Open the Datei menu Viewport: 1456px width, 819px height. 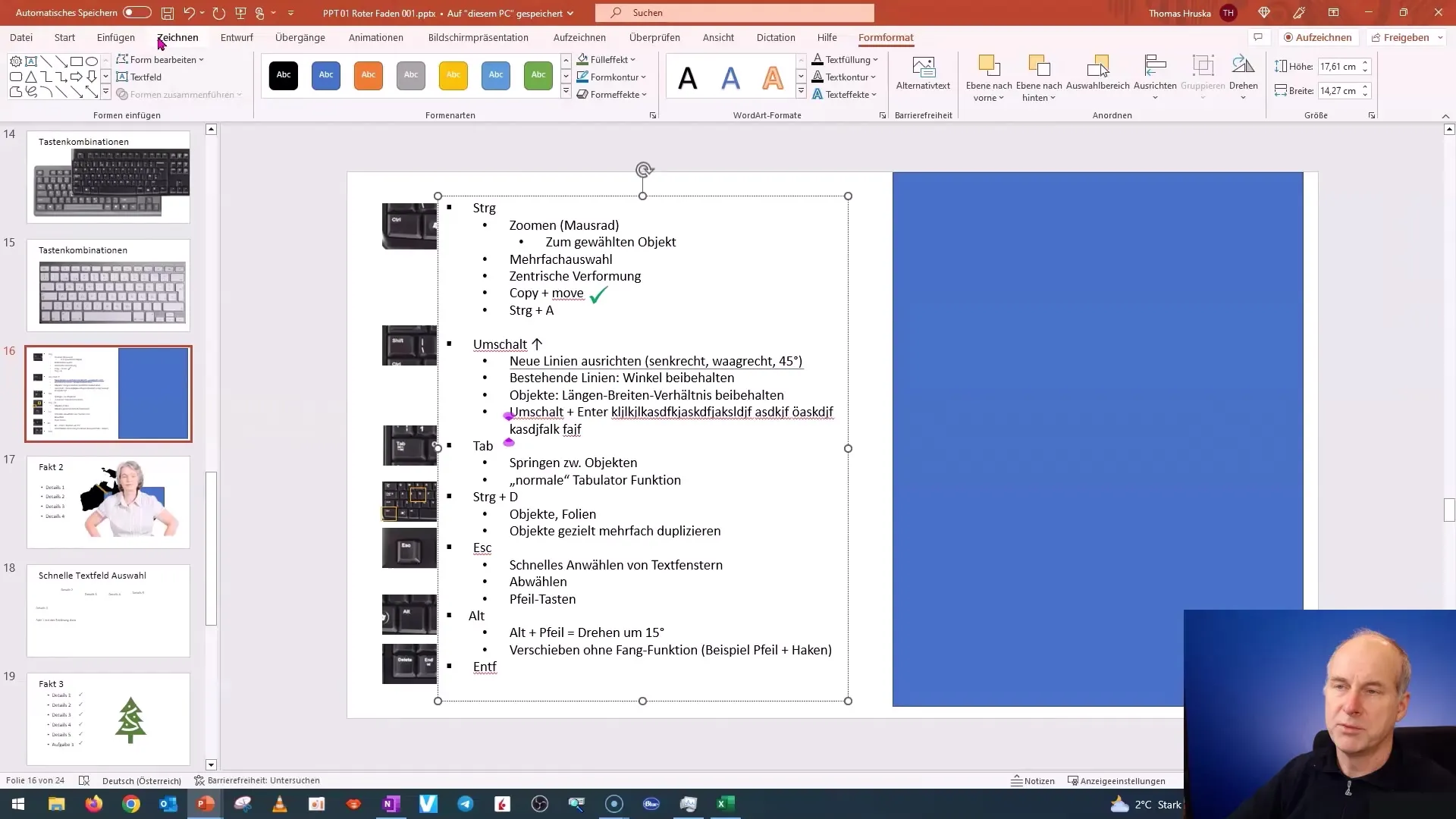[21, 37]
